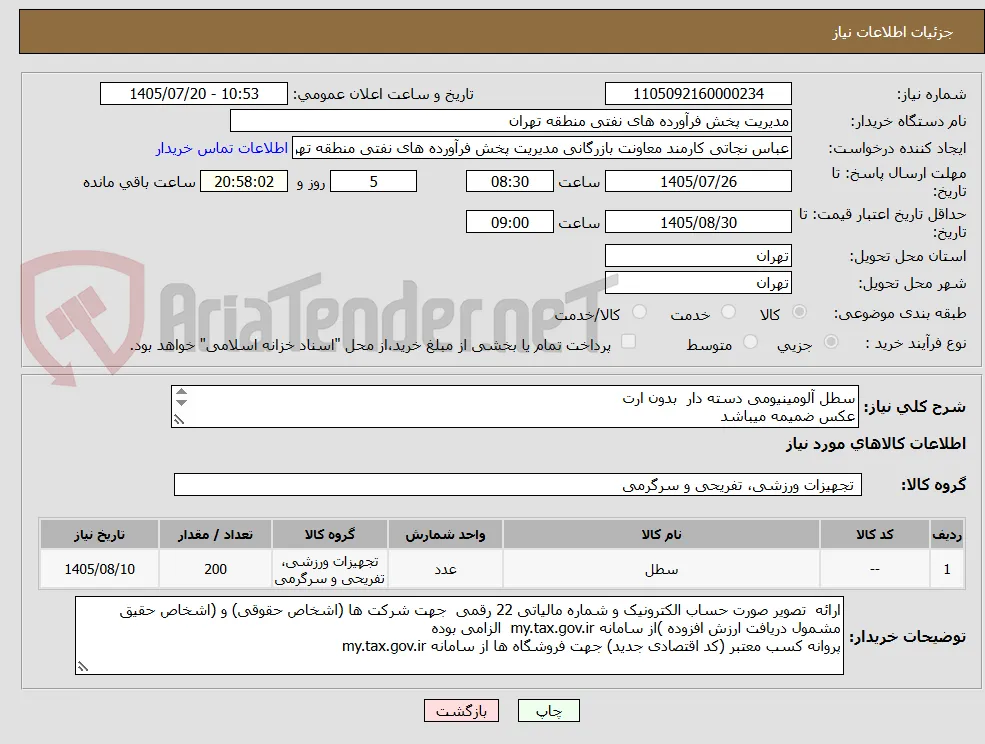Click the item code cell showing --

(874, 569)
